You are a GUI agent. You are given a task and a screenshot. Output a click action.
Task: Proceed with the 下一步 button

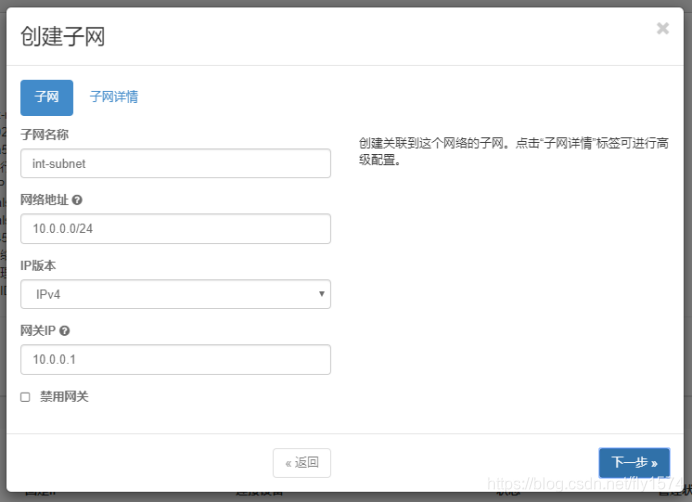[x=634, y=463]
